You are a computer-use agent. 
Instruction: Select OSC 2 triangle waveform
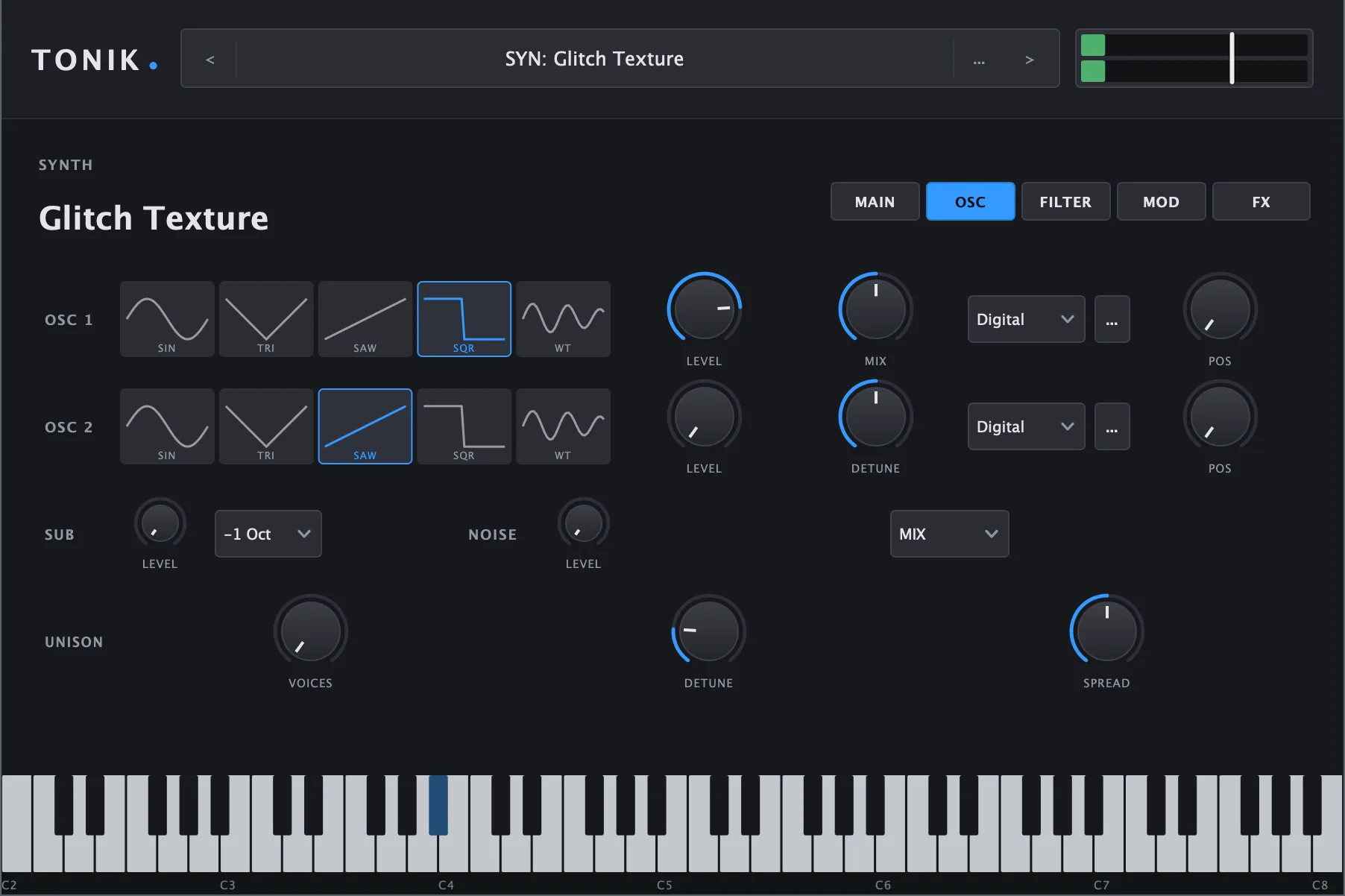pos(266,426)
